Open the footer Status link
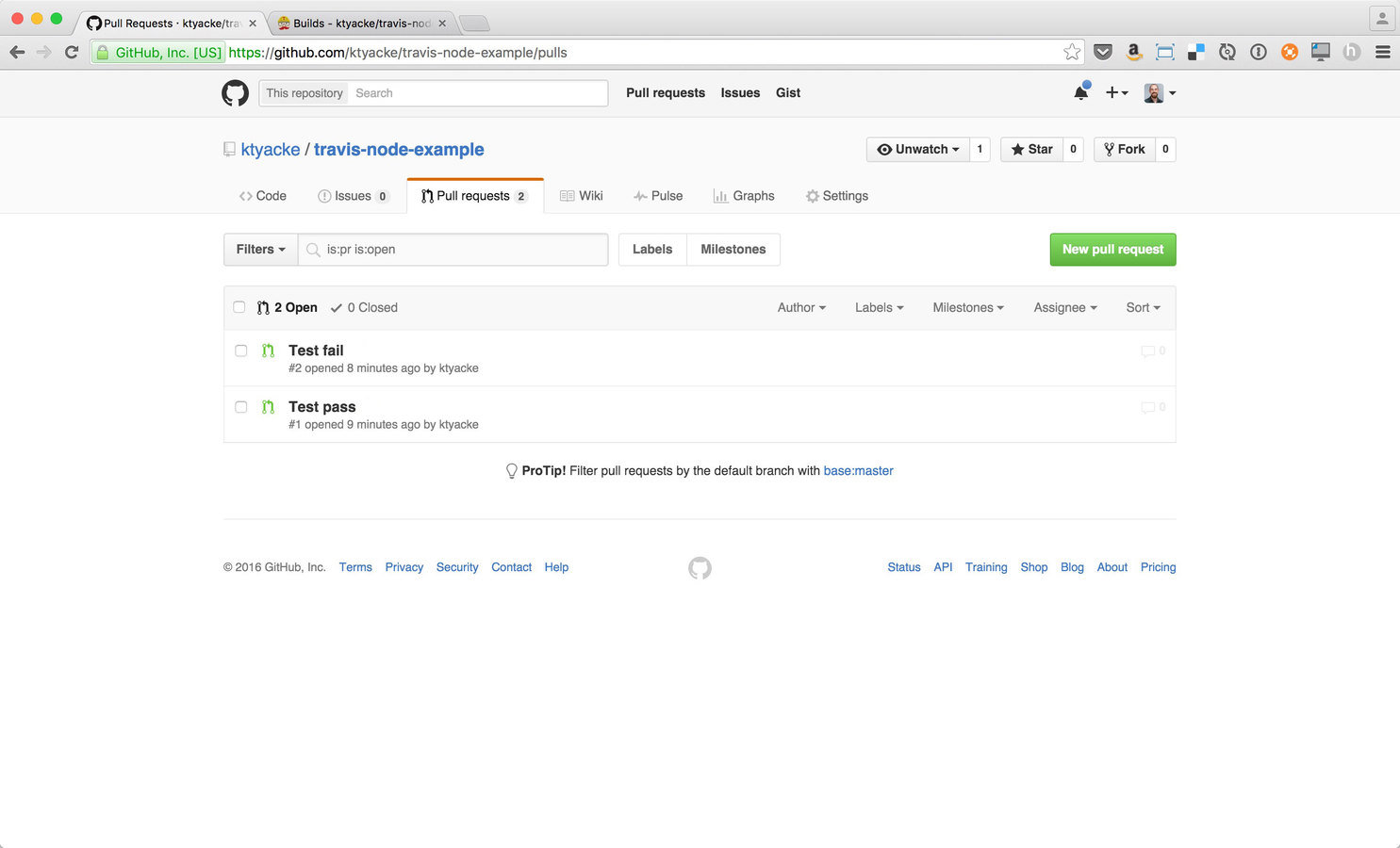Viewport: 1400px width, 848px height. [904, 567]
